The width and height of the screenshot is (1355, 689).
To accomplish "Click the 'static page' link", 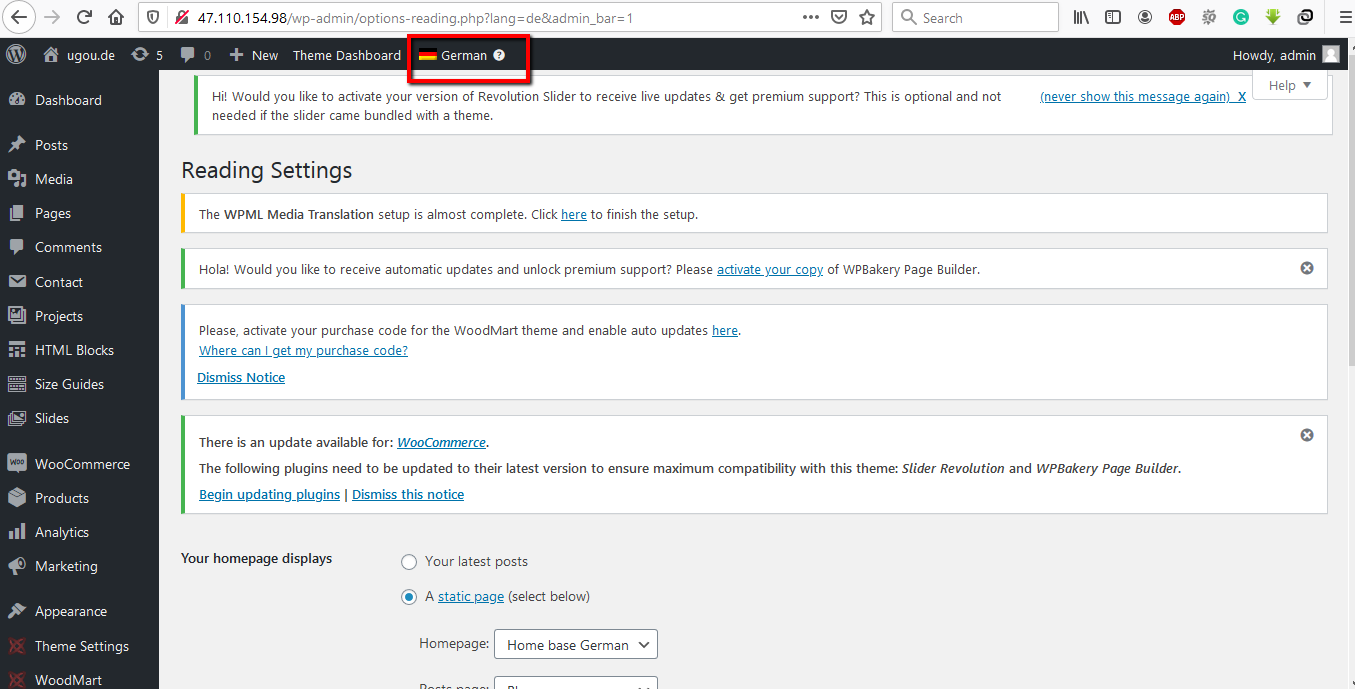I will (x=471, y=597).
